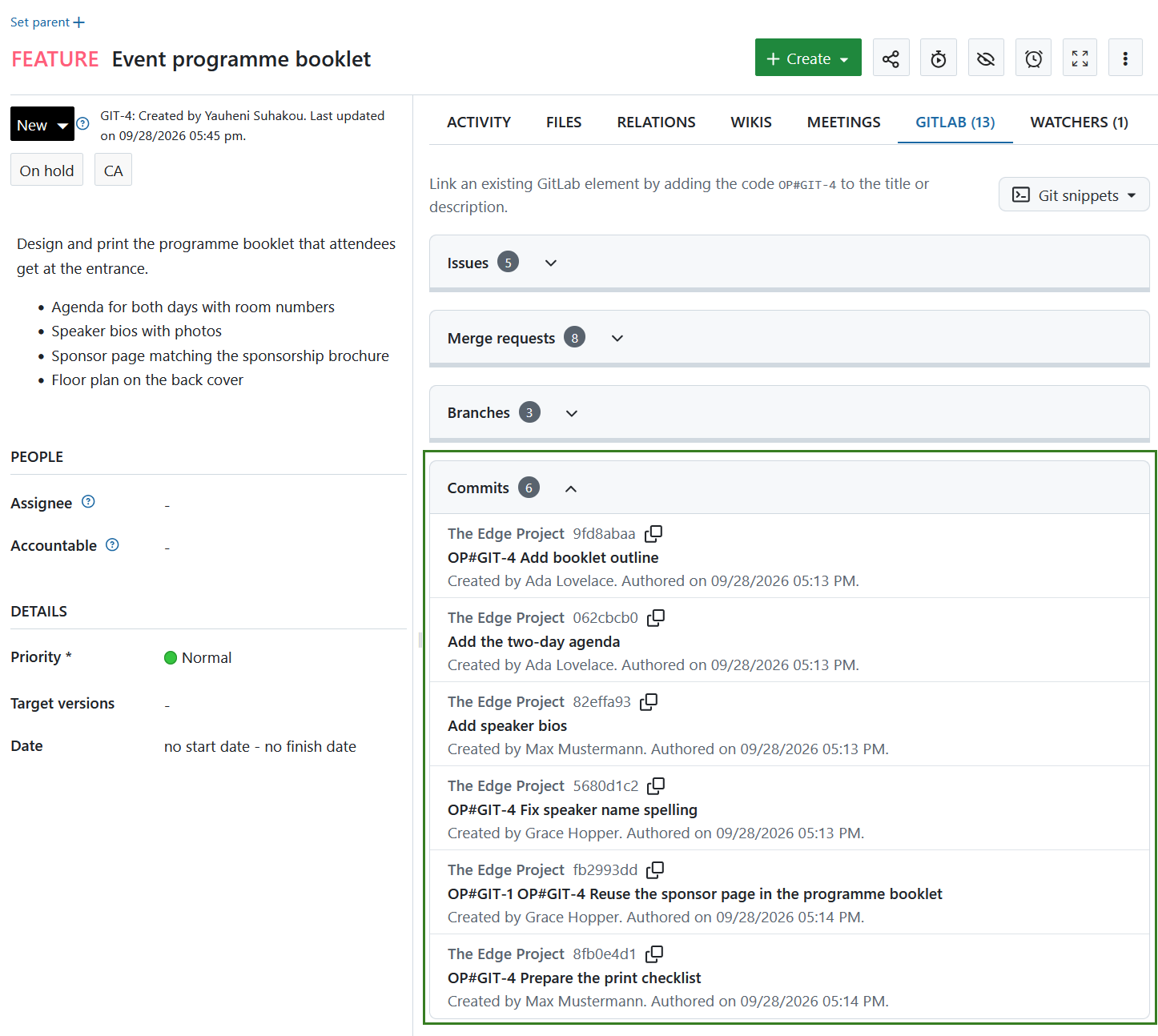The image size is (1158, 1036).
Task: Switch to the Files tab
Action: (x=564, y=122)
